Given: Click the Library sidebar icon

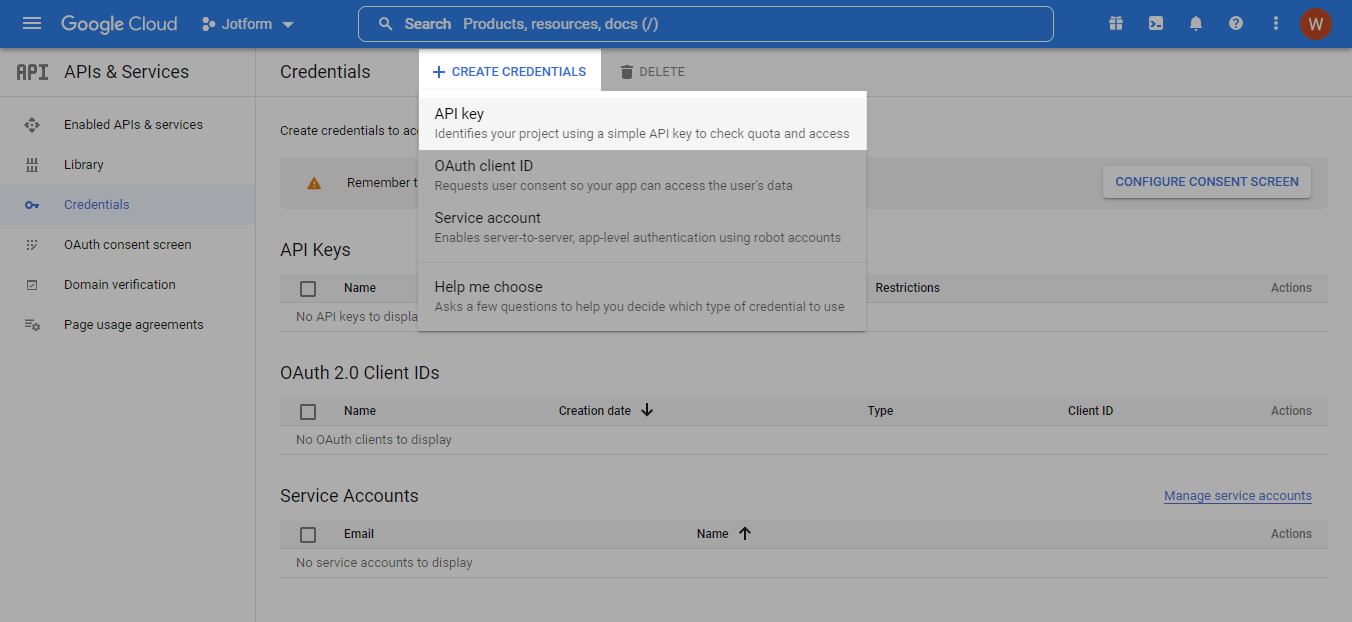Looking at the screenshot, I should pos(32,165).
